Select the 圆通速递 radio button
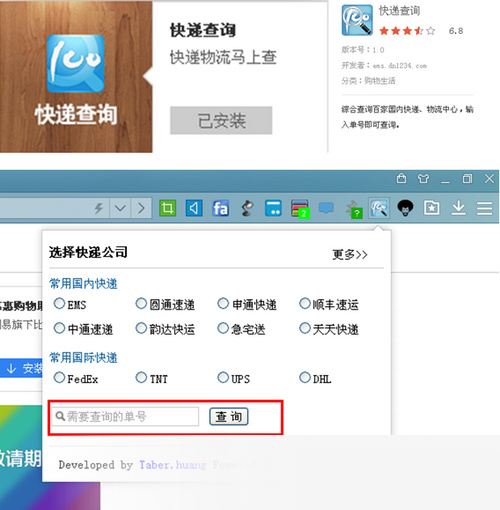The image size is (500, 510). (x=141, y=303)
